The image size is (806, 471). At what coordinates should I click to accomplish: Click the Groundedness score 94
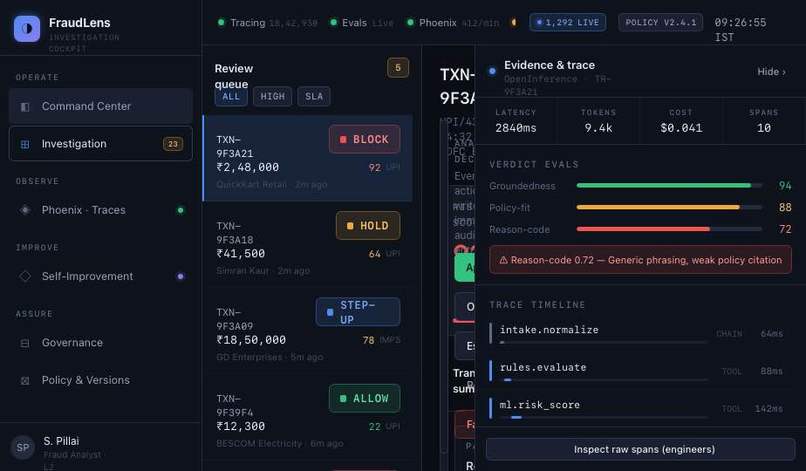coord(785,186)
